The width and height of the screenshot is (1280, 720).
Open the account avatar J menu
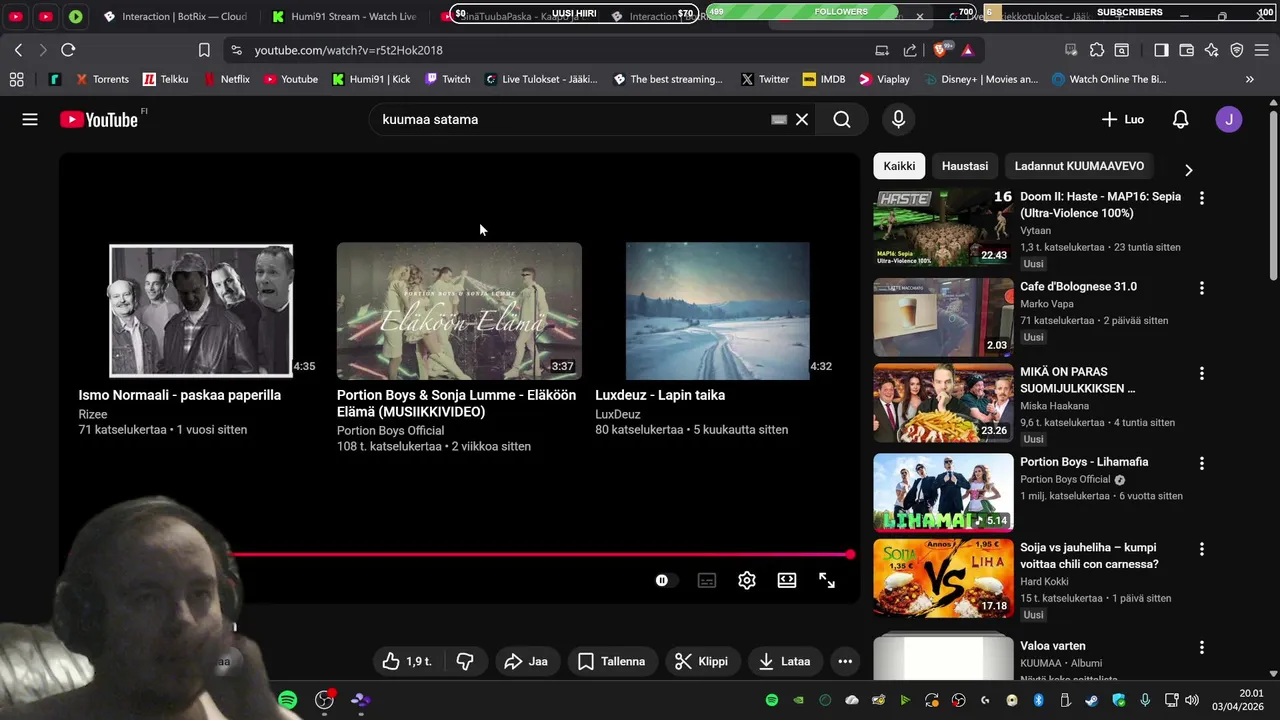point(1229,119)
